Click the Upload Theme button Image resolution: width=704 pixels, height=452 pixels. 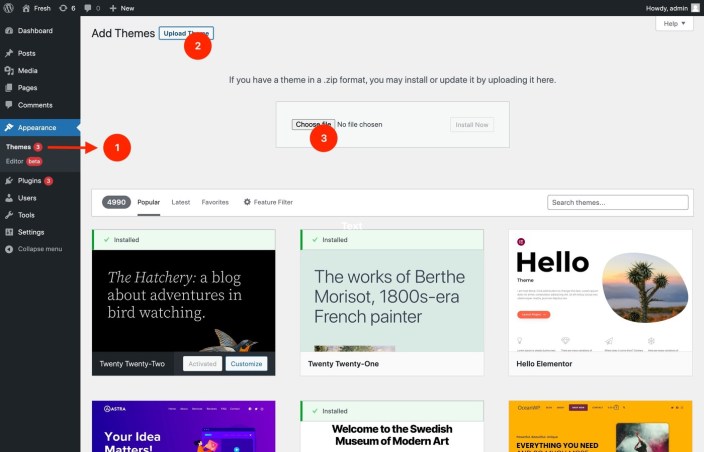186,33
